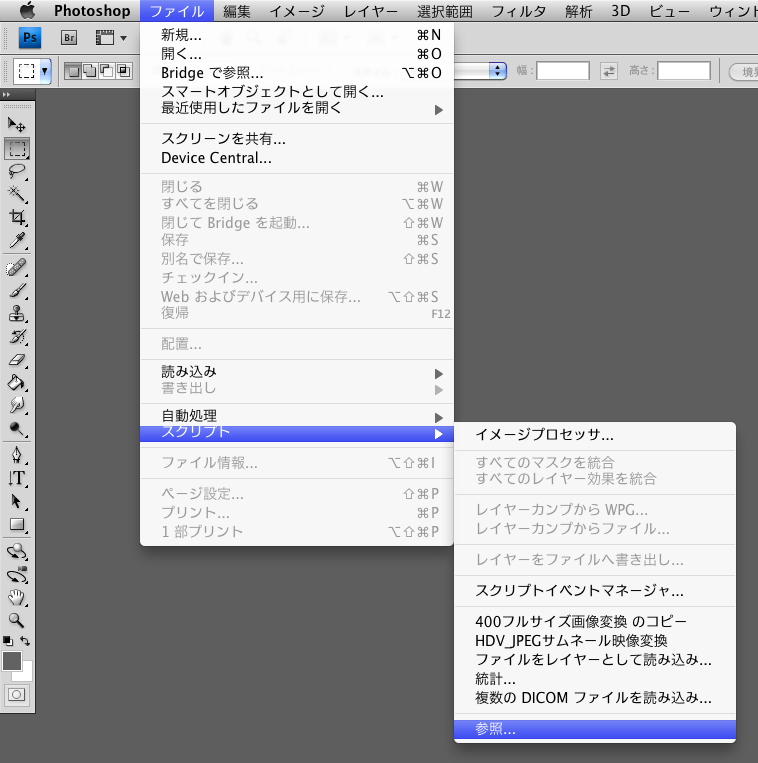Image resolution: width=758 pixels, height=763 pixels.
Task: Open the Apple menu
Action: [27, 11]
